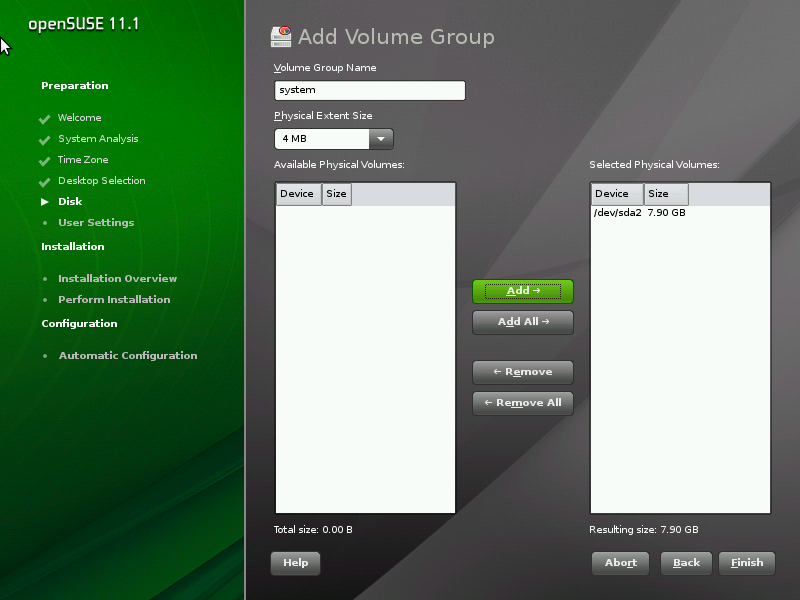The width and height of the screenshot is (800, 600).
Task: Click the Installation section heading
Action: tap(72, 246)
